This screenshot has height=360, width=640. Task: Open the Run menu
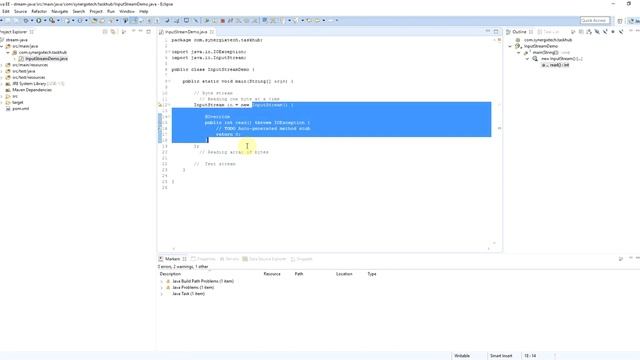[x=111, y=11]
